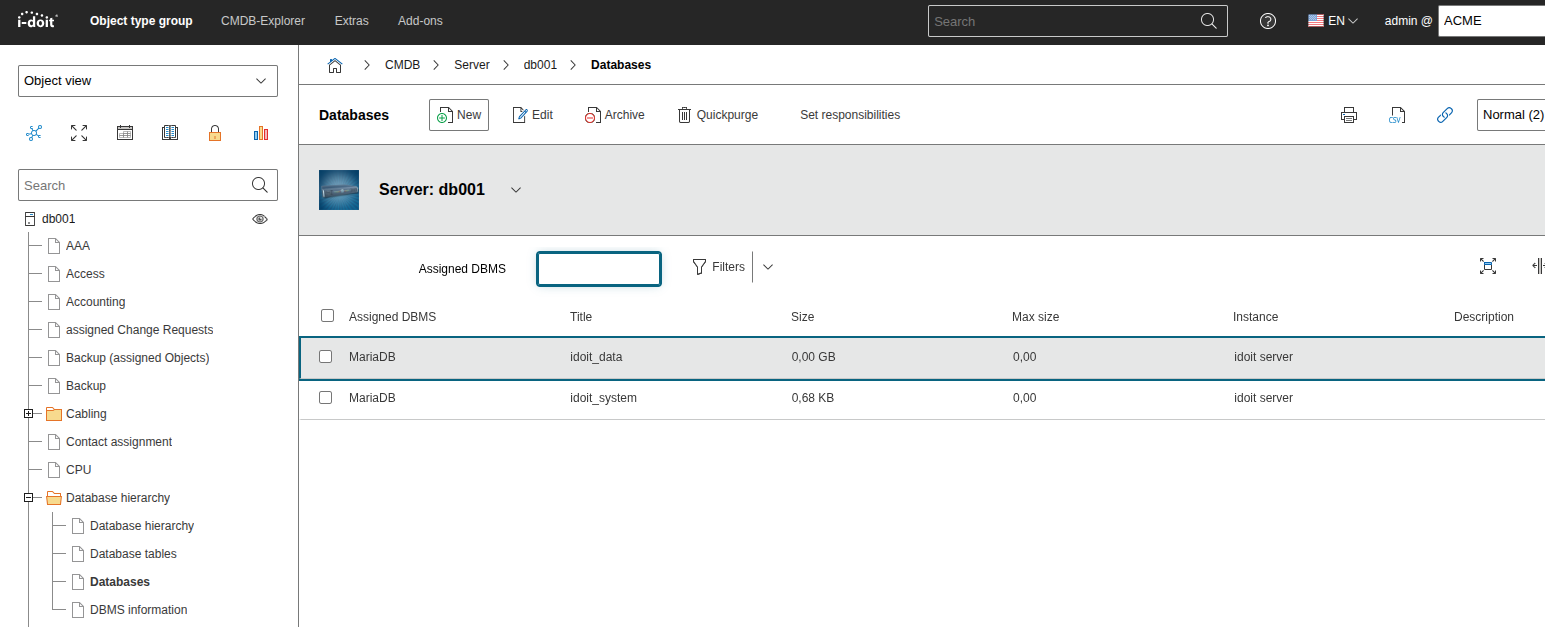
Task: Open the filters dropdown arrow
Action: (768, 267)
